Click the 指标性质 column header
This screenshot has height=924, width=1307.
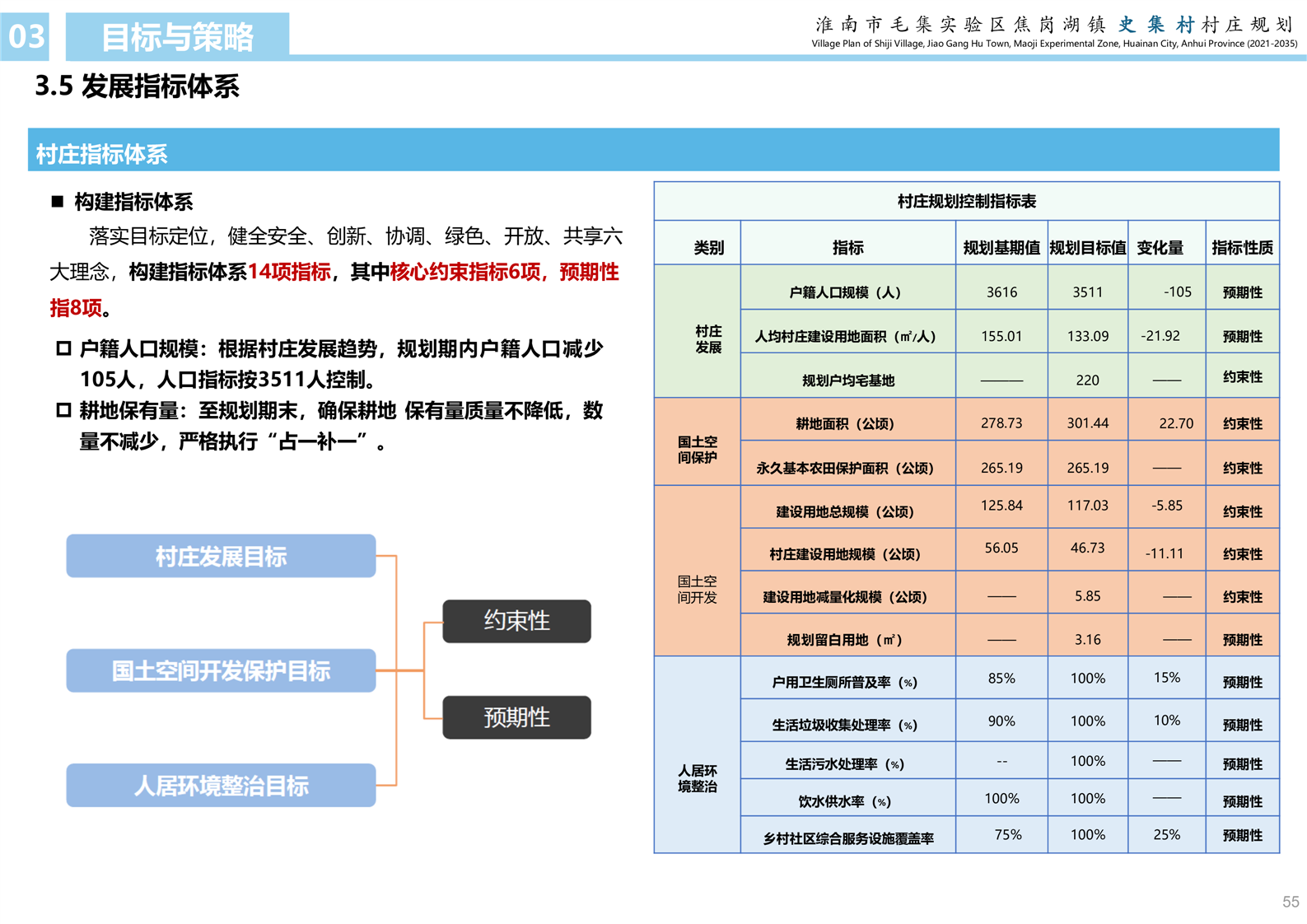(1242, 247)
